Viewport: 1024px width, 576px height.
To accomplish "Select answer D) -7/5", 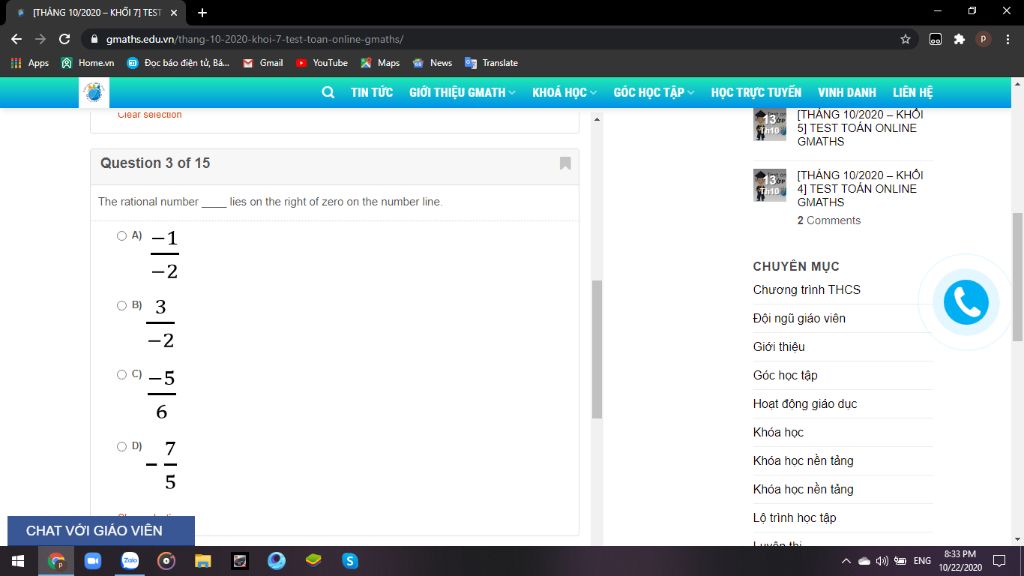I will click(121, 447).
